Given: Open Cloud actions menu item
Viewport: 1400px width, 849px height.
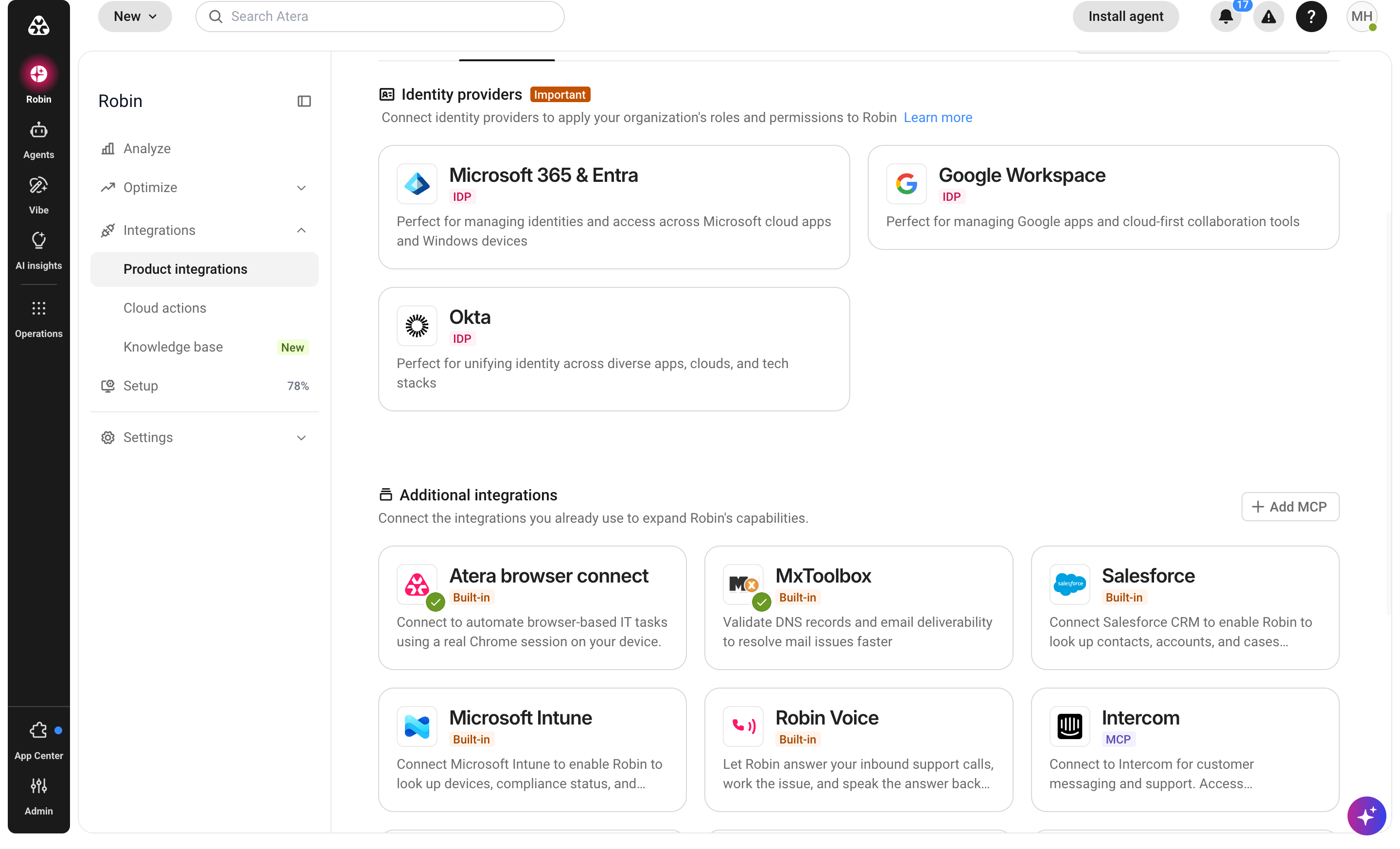Looking at the screenshot, I should point(205,308).
